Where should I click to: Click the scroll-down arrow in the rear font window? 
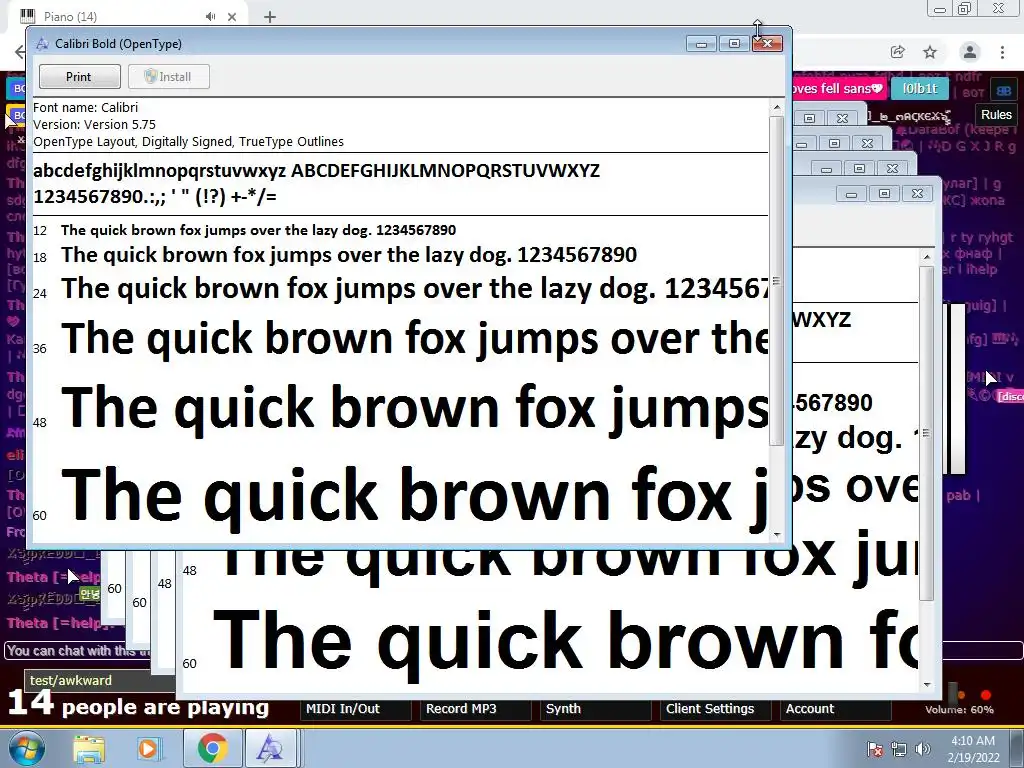(x=927, y=684)
